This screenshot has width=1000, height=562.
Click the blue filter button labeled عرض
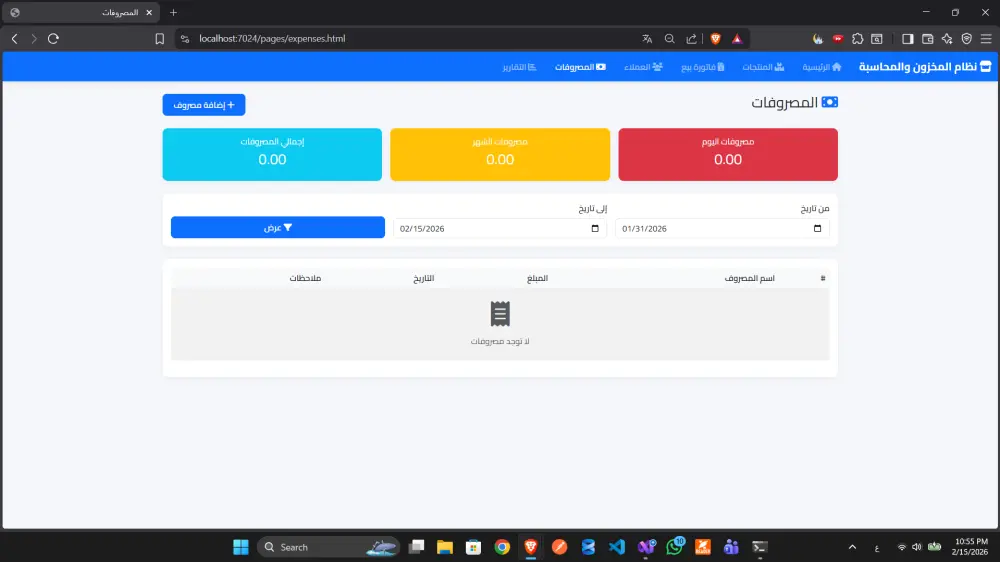click(x=277, y=228)
